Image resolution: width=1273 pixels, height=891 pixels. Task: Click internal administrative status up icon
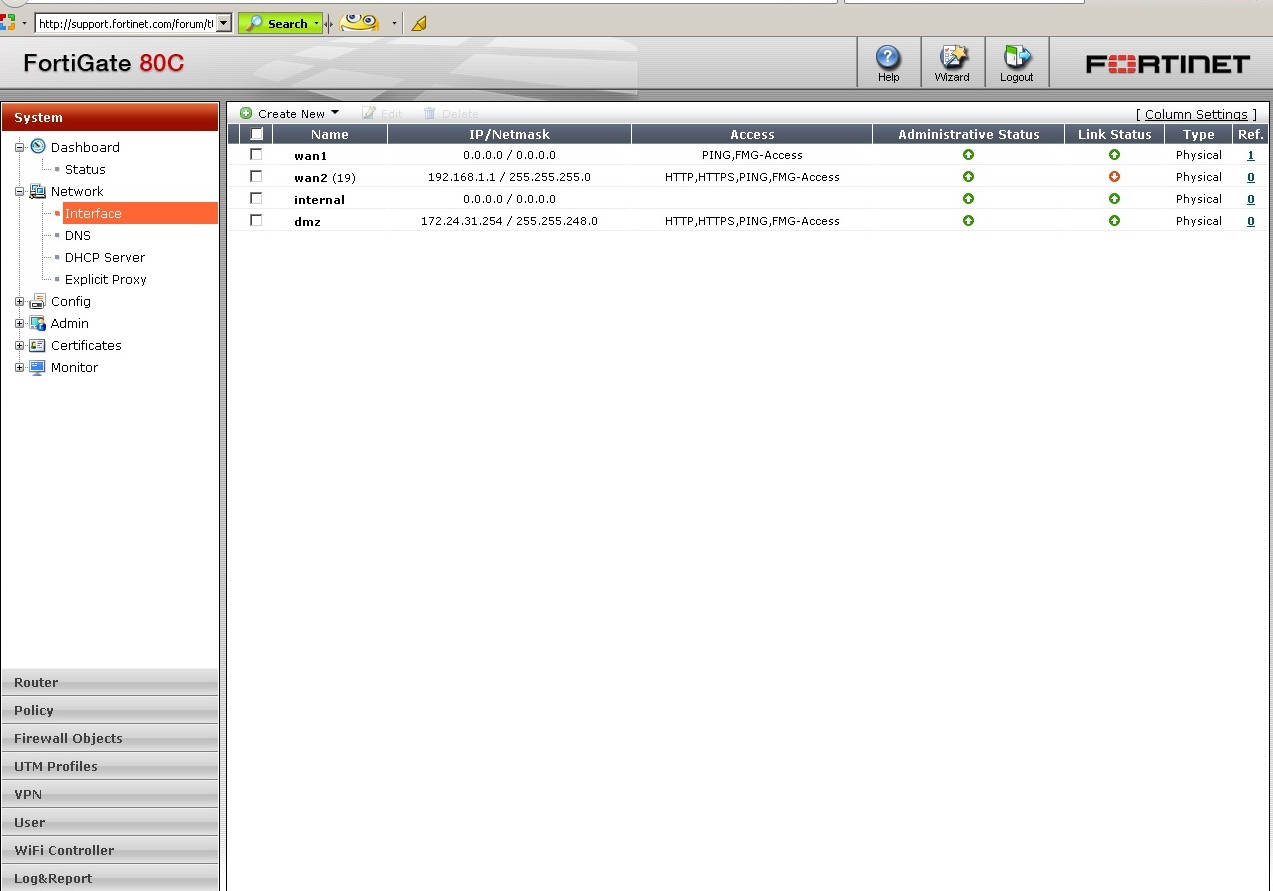968,199
